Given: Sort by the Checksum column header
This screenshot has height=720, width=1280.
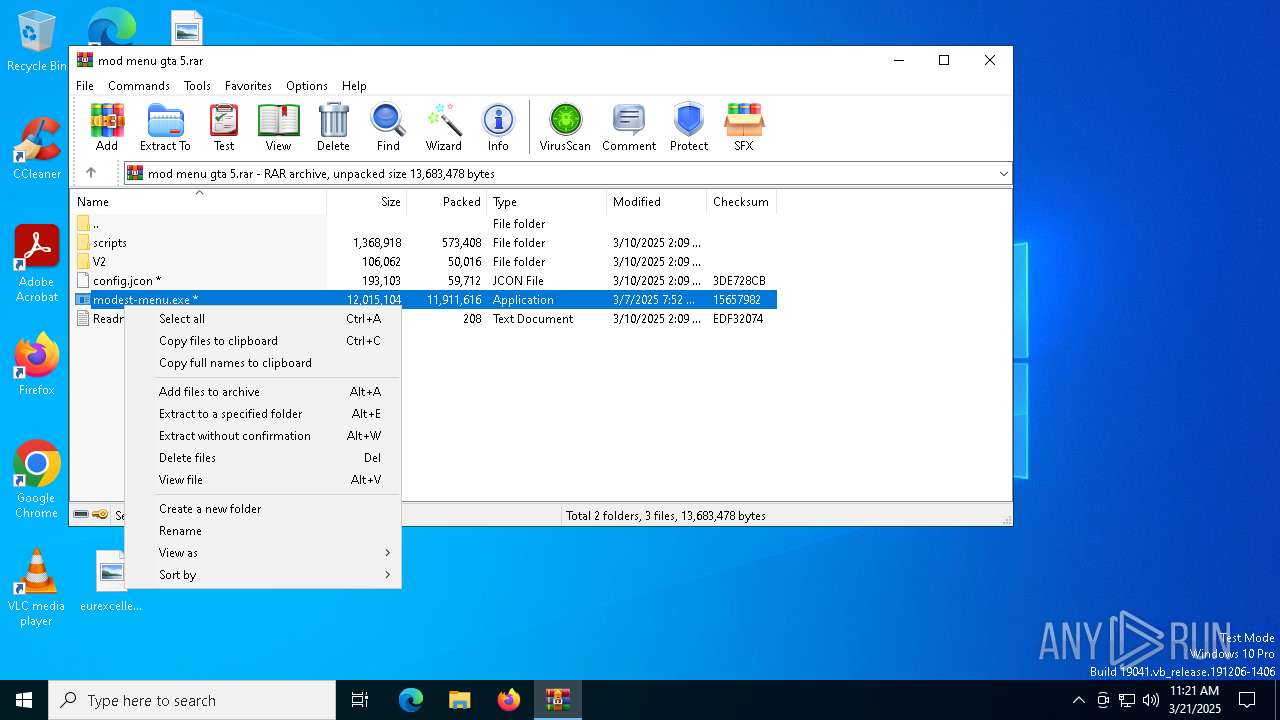Looking at the screenshot, I should point(742,202).
